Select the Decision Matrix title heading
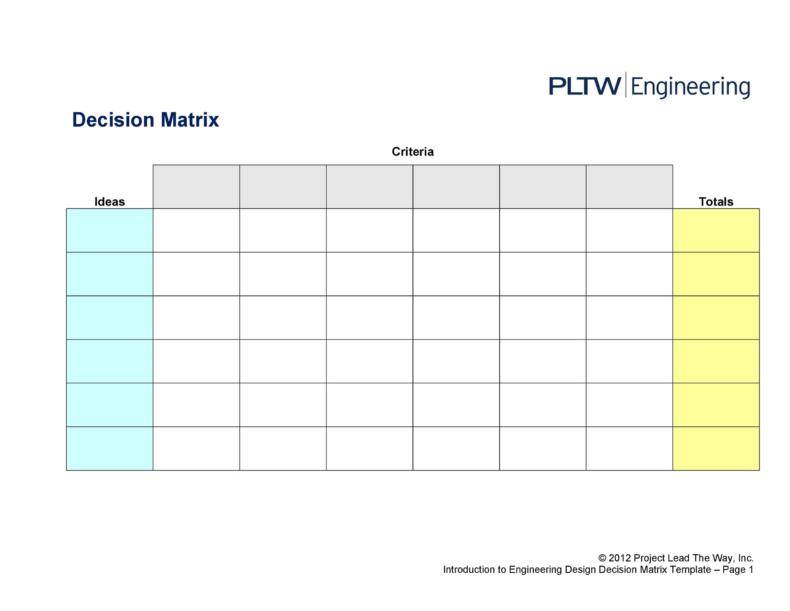 pos(146,120)
